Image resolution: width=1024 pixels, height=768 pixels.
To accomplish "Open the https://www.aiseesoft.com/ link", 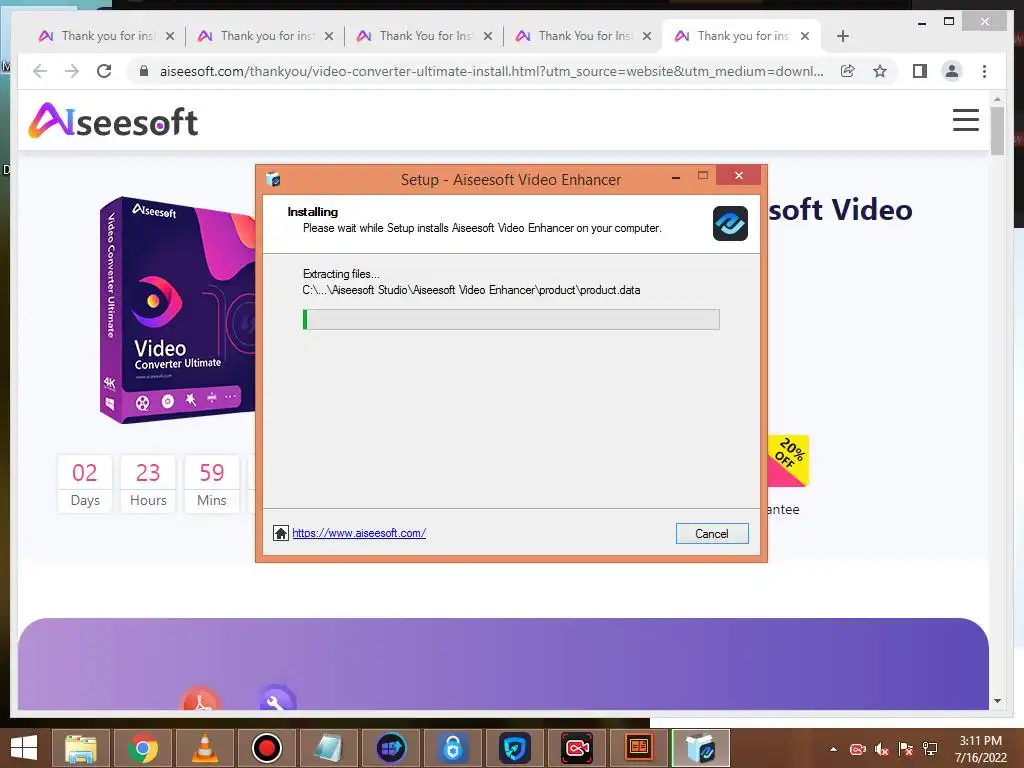I will (359, 533).
